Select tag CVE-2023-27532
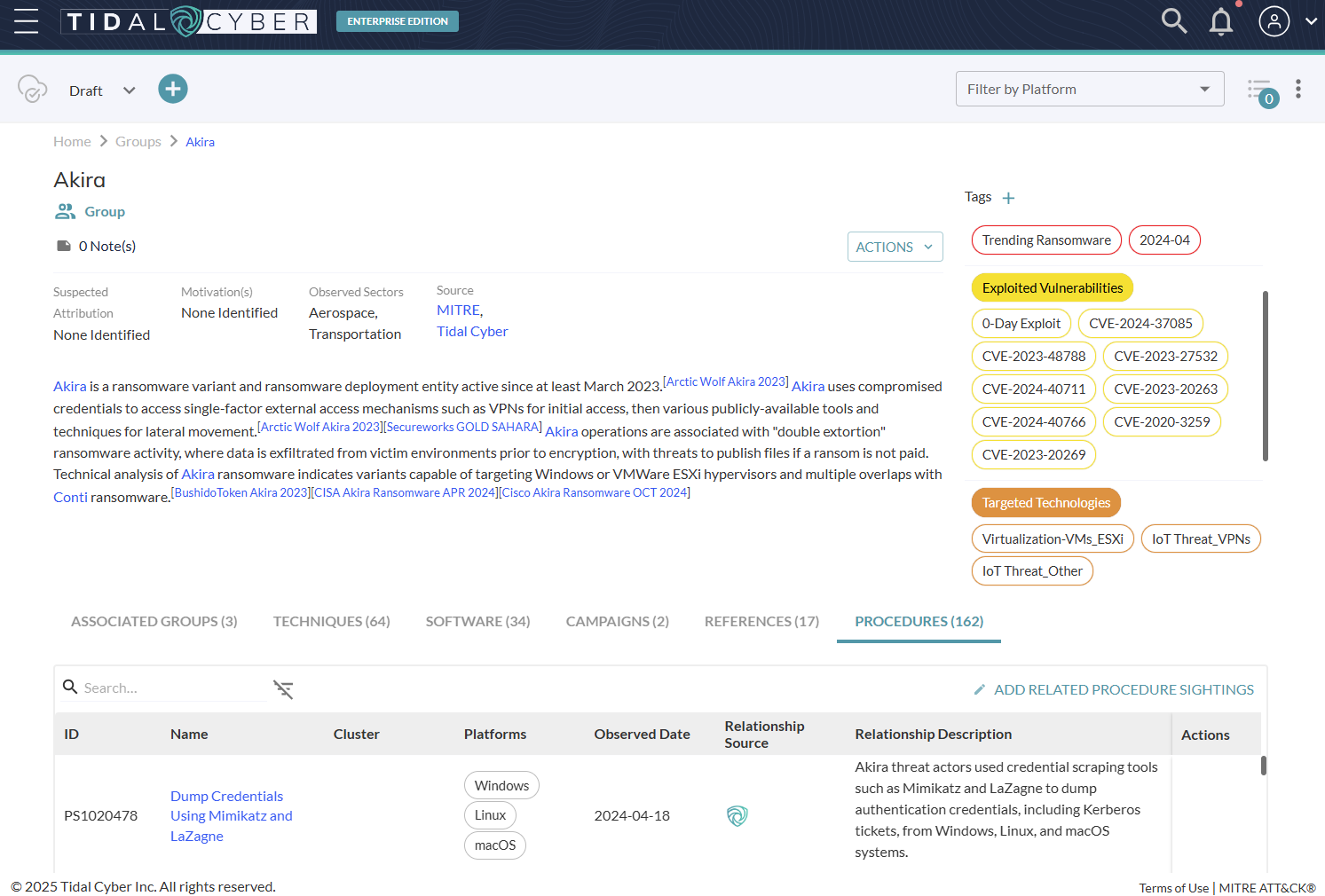Viewport: 1325px width, 896px height. 1165,357
